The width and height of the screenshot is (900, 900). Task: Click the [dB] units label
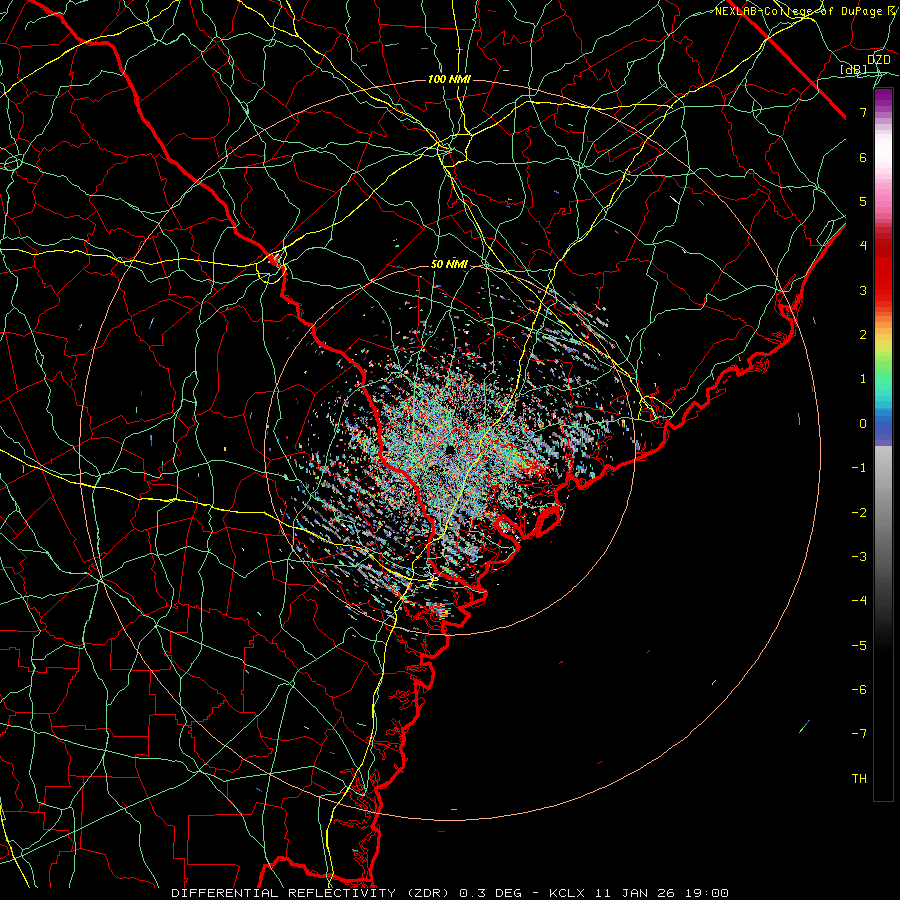pos(854,70)
